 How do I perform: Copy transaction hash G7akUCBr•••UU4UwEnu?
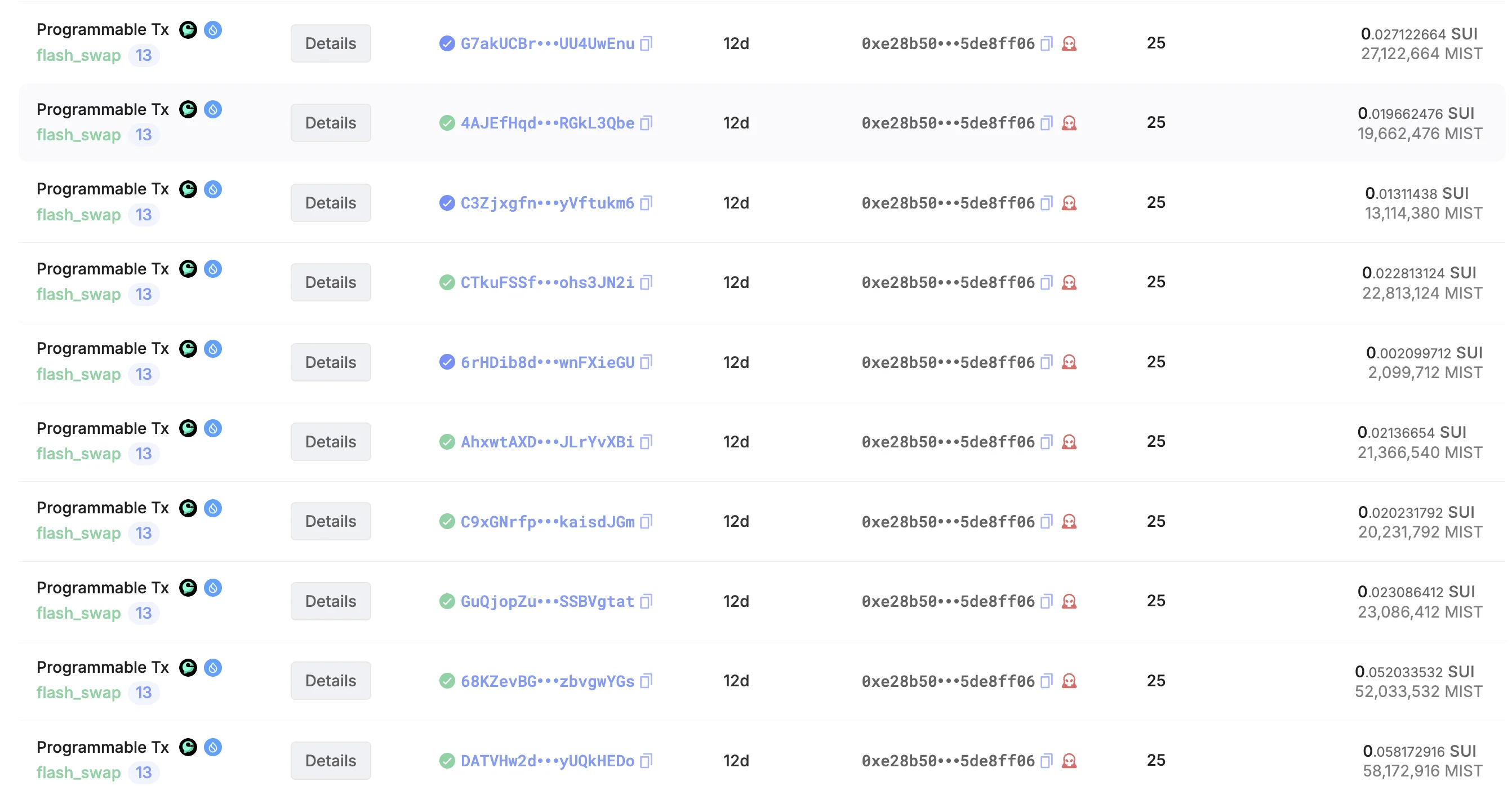pyautogui.click(x=646, y=43)
